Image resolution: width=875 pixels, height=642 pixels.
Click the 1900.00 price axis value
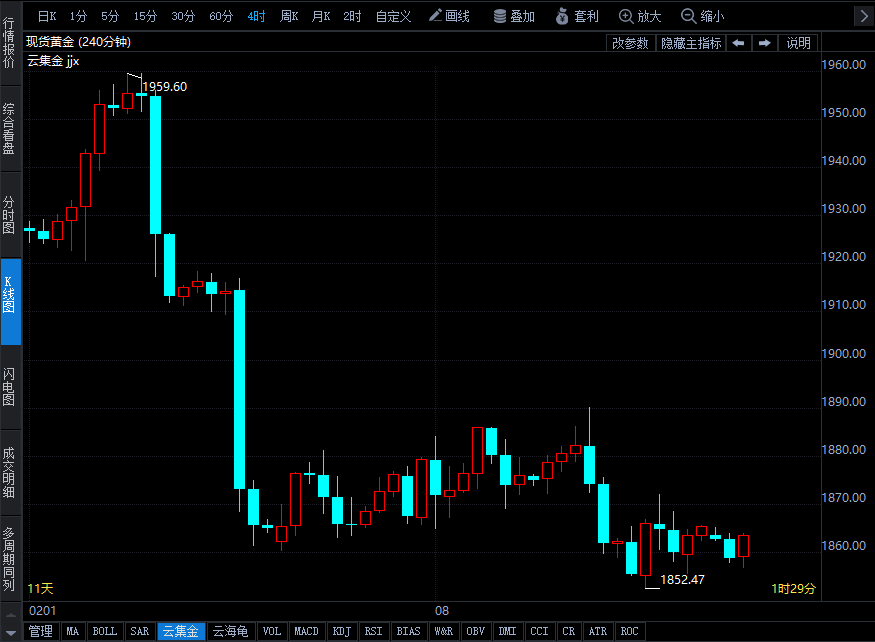(x=843, y=353)
